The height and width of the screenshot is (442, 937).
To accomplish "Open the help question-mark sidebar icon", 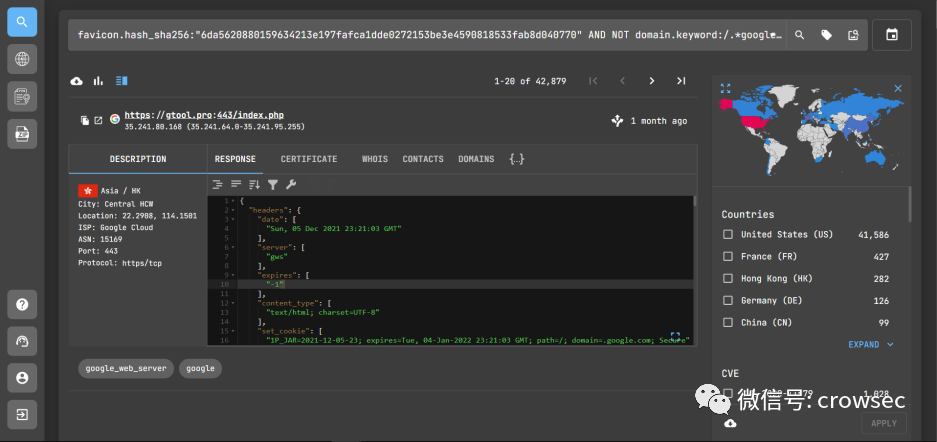I will click(x=22, y=305).
